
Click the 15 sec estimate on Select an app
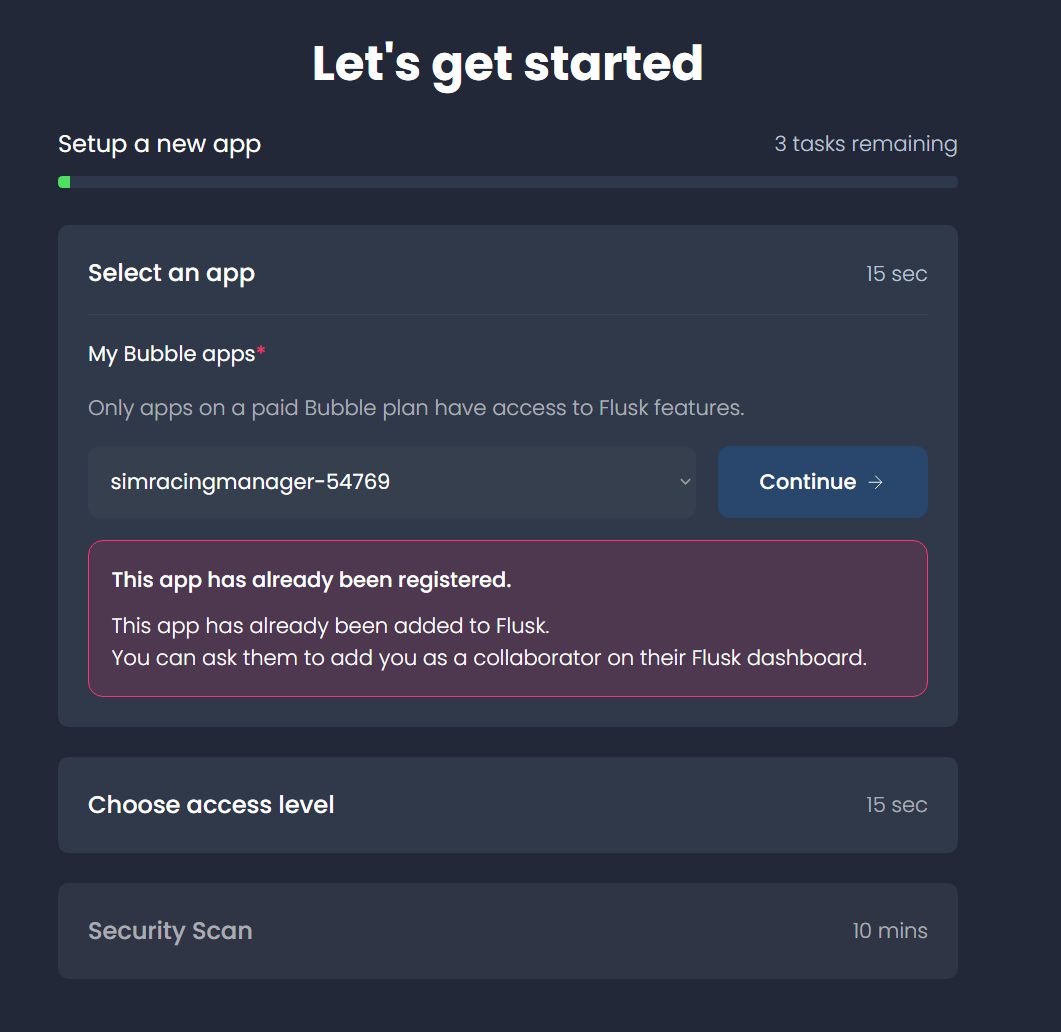[896, 273]
